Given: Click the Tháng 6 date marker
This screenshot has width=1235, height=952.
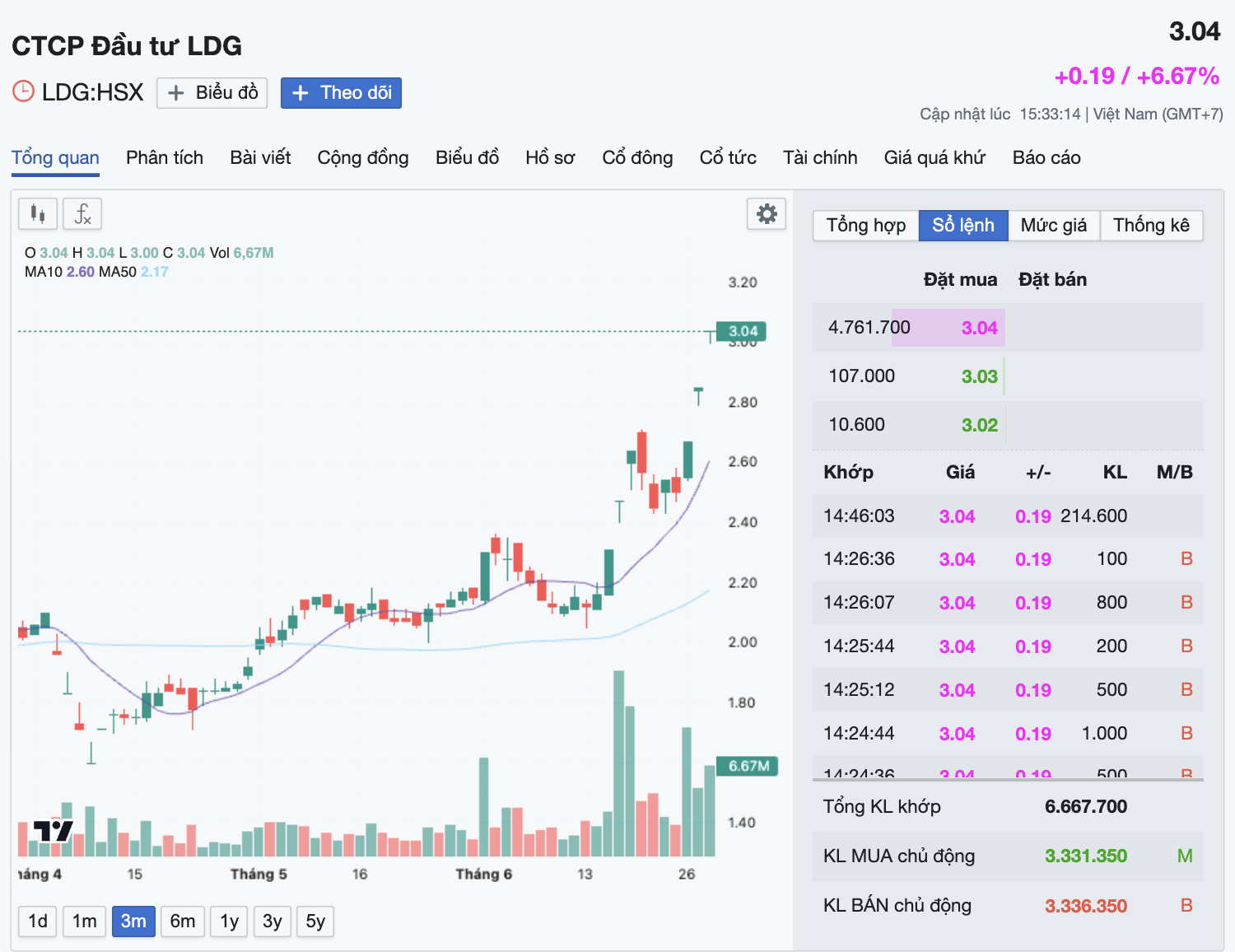Looking at the screenshot, I should (484, 874).
